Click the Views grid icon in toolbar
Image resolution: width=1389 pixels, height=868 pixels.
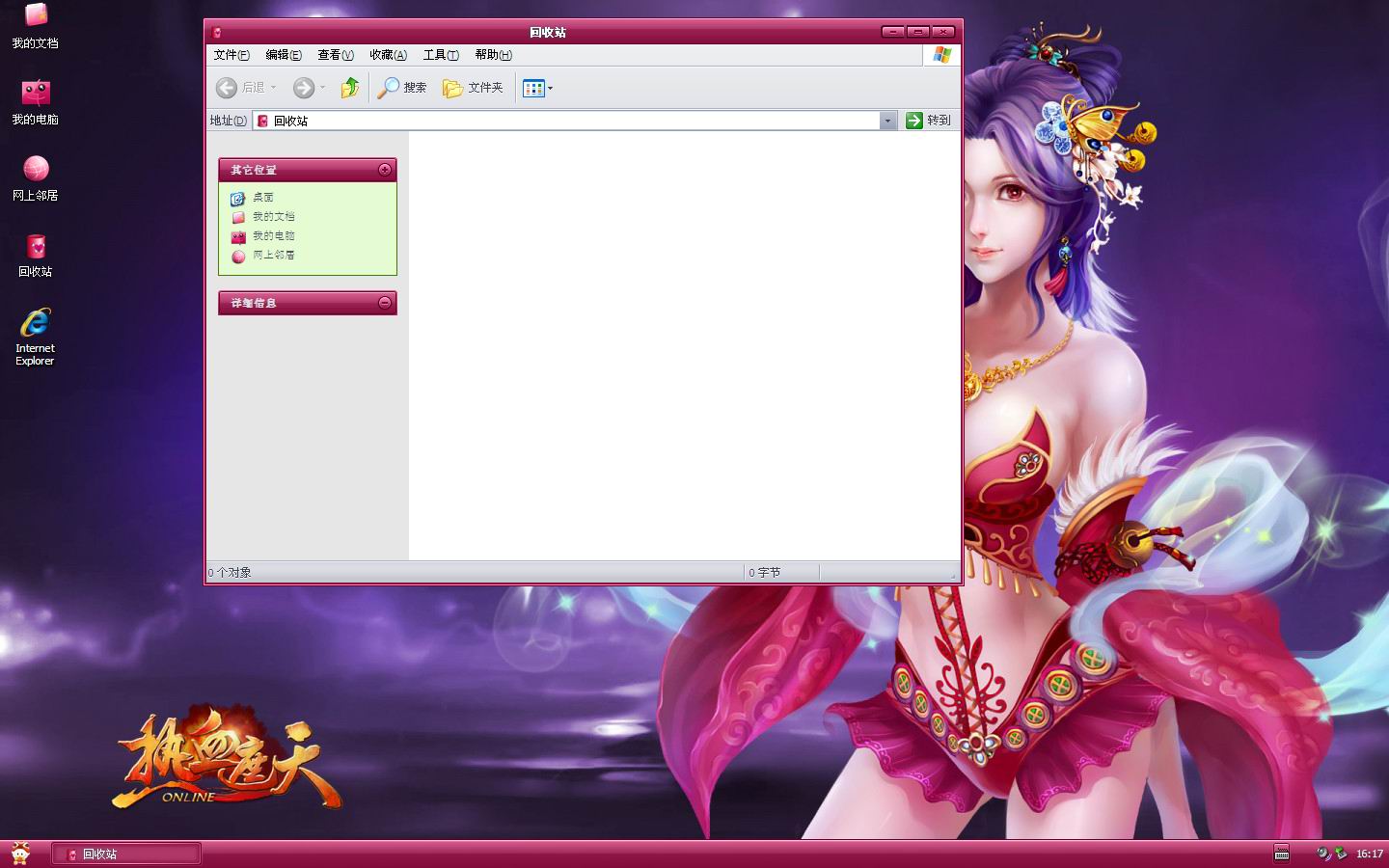pos(533,89)
